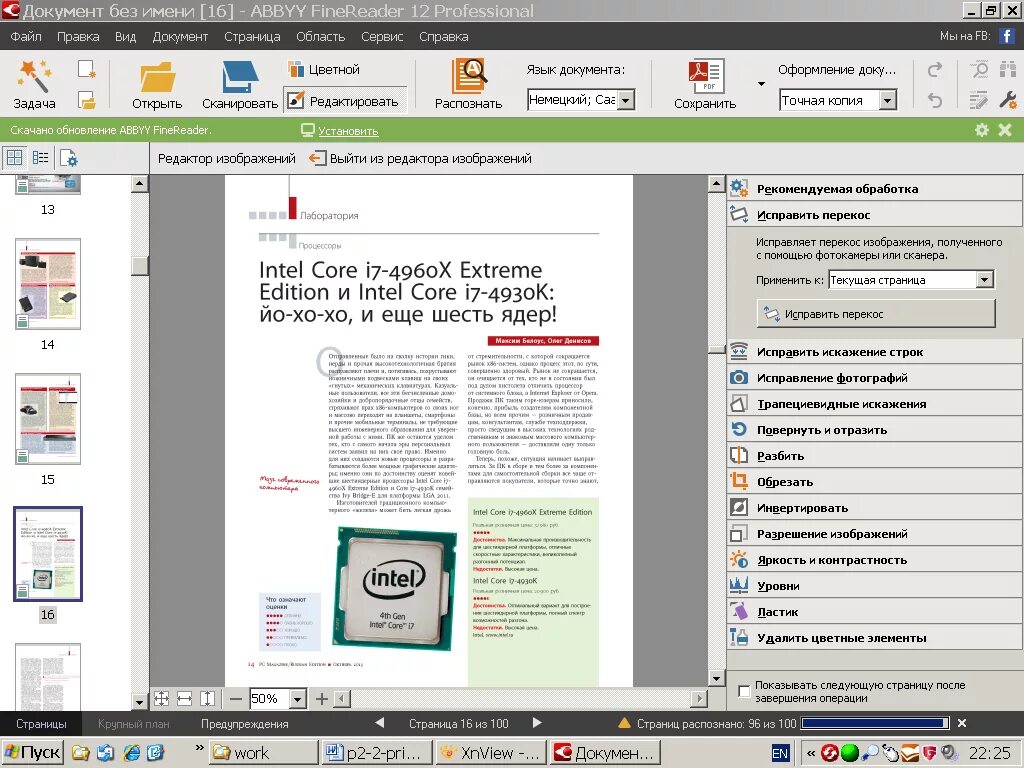This screenshot has width=1024, height=768.
Task: Open Применить к Текущая страница dropdown
Action: 985,280
